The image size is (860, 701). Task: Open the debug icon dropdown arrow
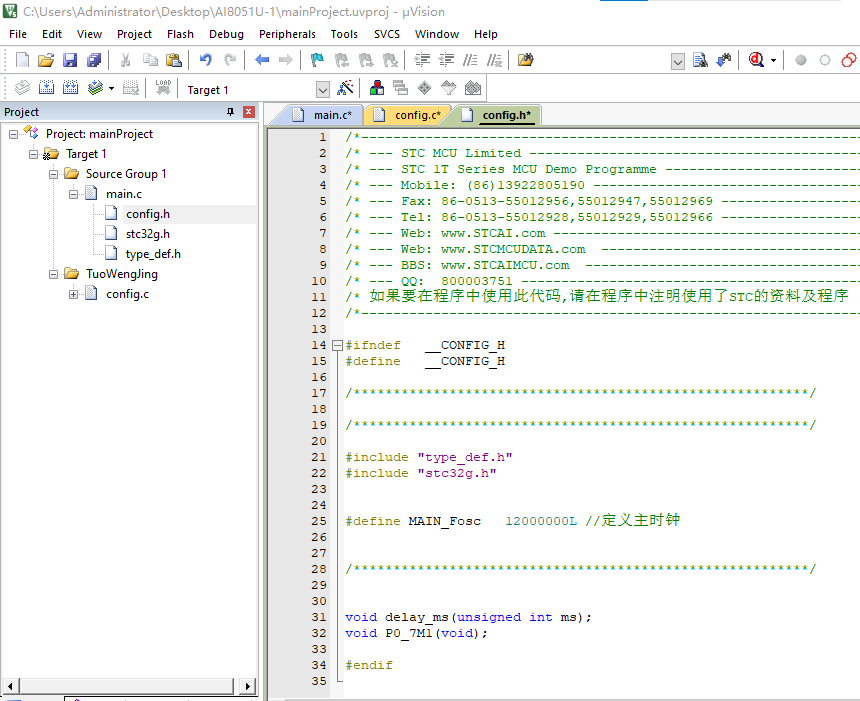point(773,60)
